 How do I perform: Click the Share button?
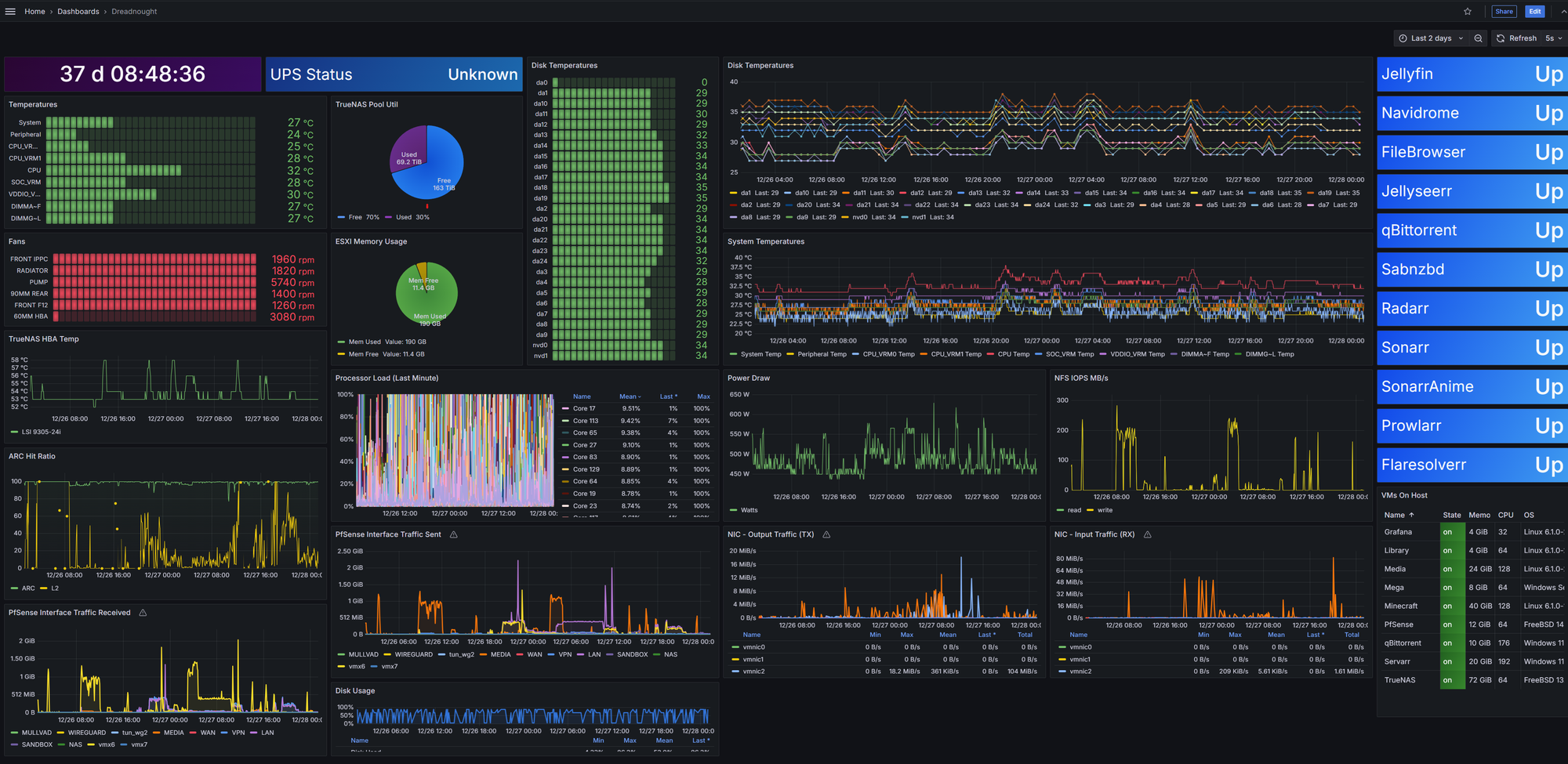(1504, 12)
